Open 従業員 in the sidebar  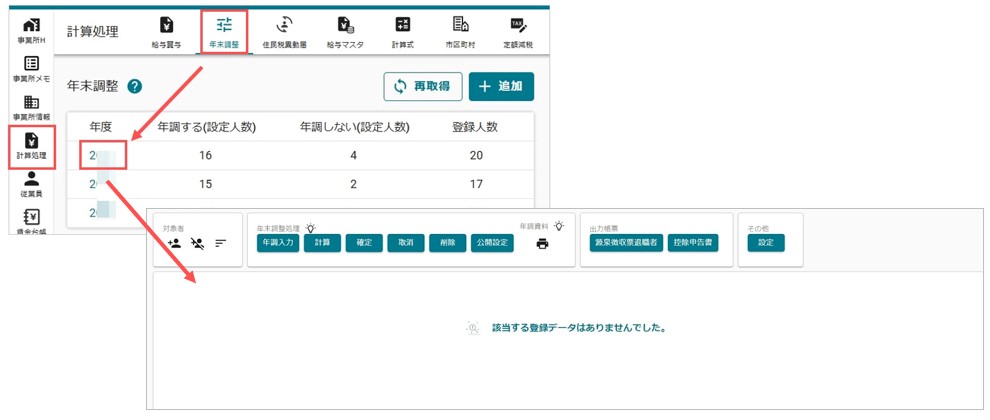32,184
